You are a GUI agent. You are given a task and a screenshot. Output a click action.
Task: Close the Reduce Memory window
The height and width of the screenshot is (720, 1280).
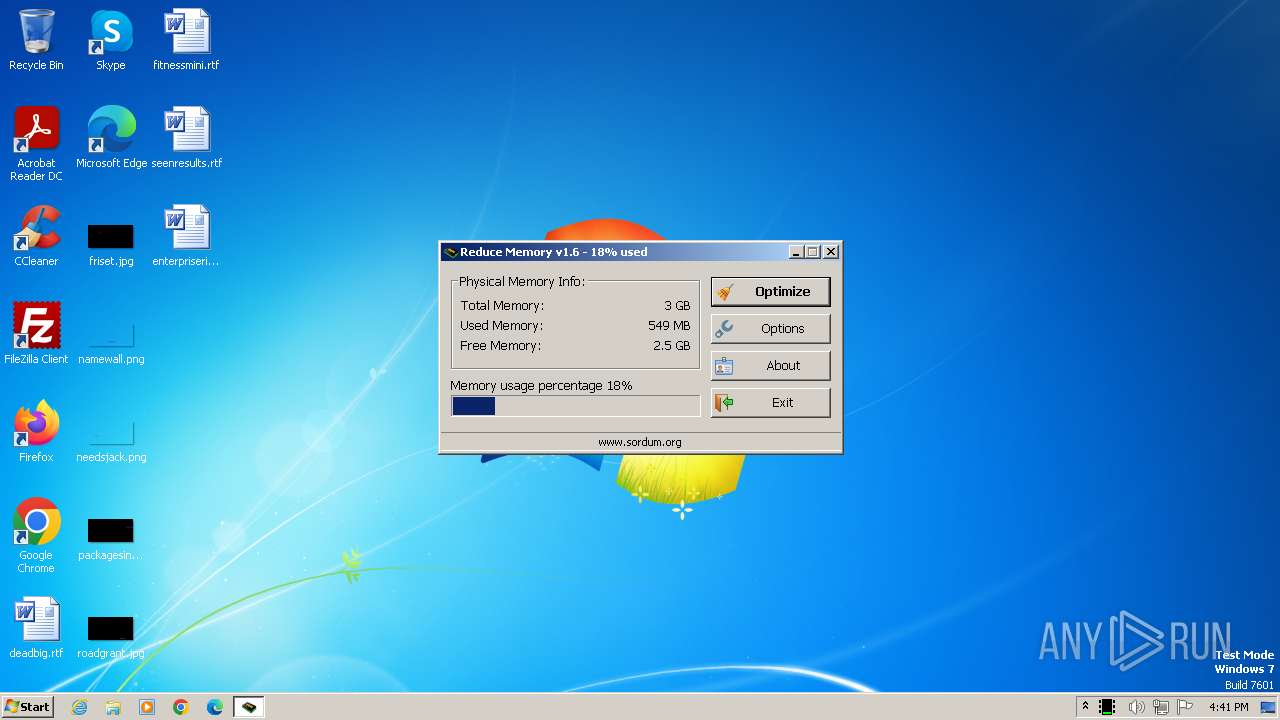830,252
